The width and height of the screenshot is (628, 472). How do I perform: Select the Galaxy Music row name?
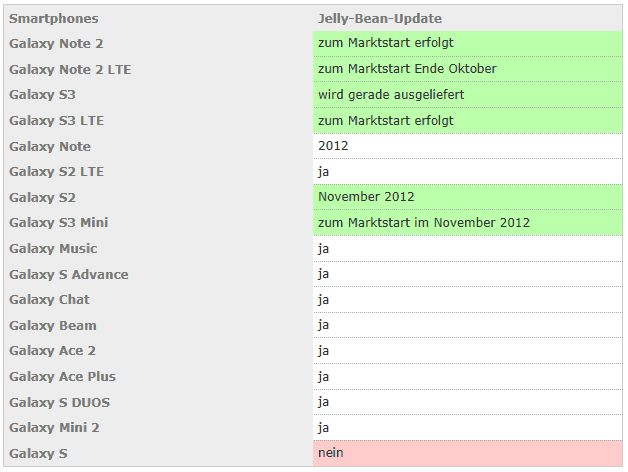tap(53, 248)
